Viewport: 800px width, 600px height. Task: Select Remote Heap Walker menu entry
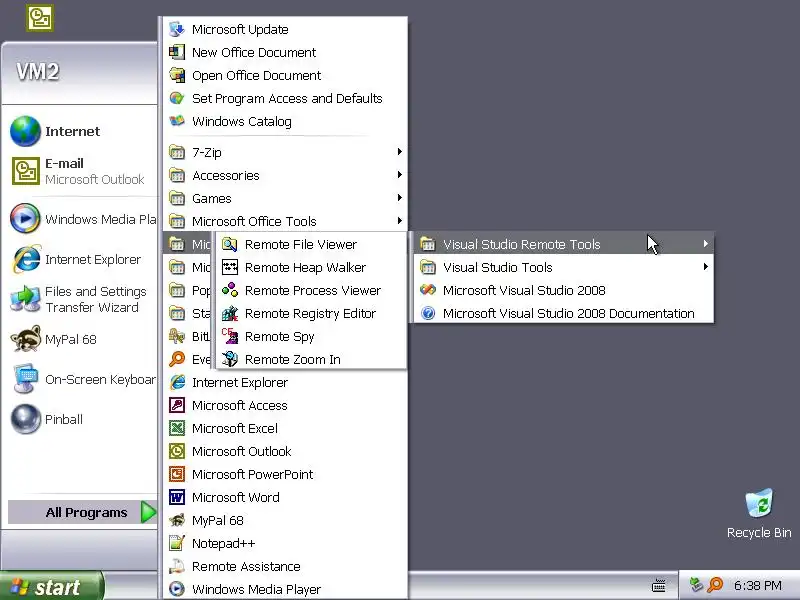click(x=311, y=267)
